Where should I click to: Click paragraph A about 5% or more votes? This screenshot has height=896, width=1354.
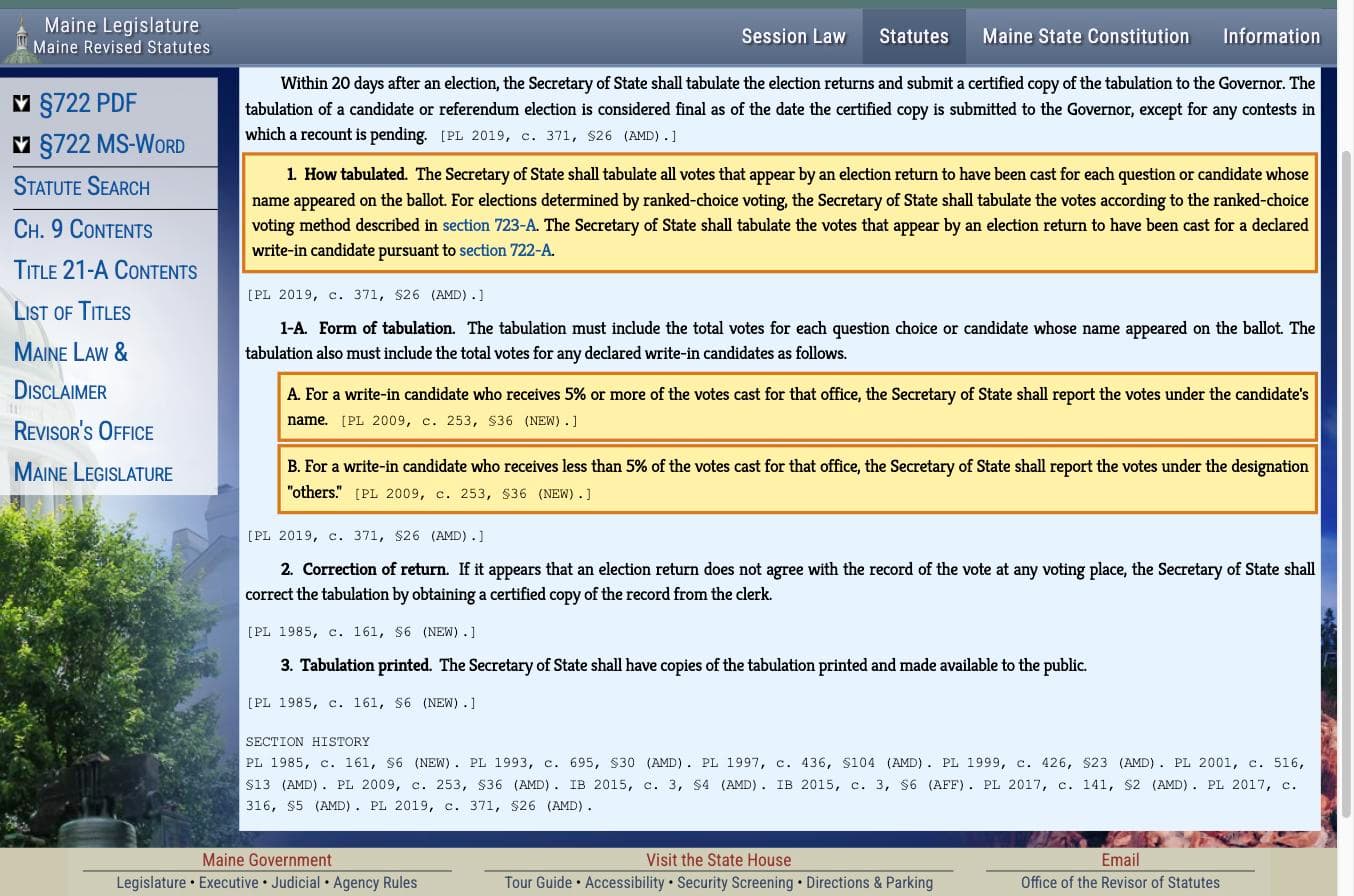(x=797, y=407)
